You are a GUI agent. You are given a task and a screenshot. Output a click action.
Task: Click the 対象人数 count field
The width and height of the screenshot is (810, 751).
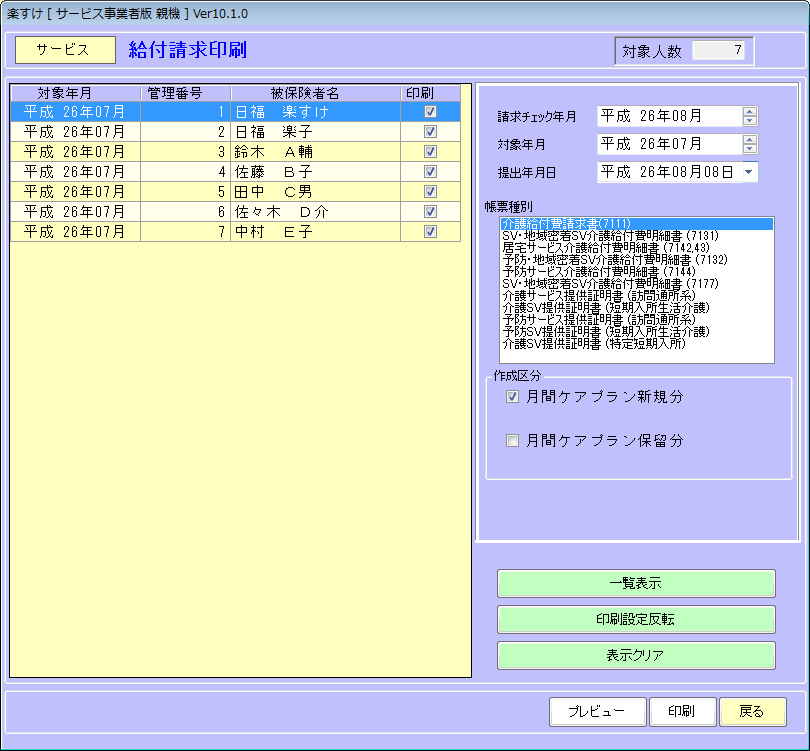point(718,50)
